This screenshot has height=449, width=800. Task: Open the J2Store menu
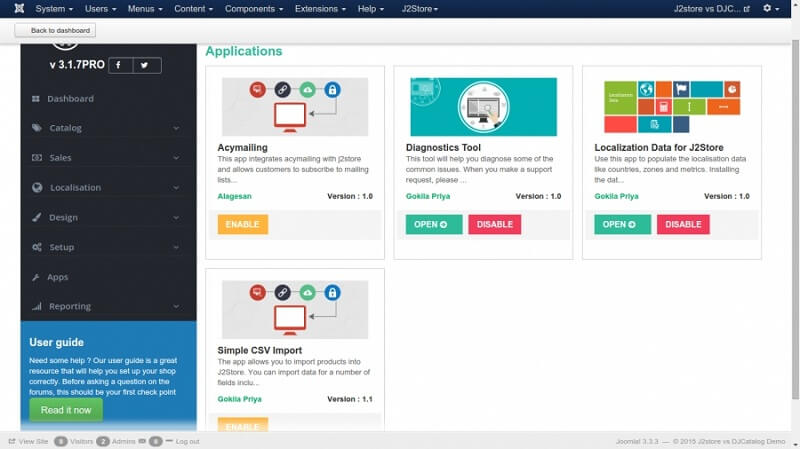click(419, 9)
